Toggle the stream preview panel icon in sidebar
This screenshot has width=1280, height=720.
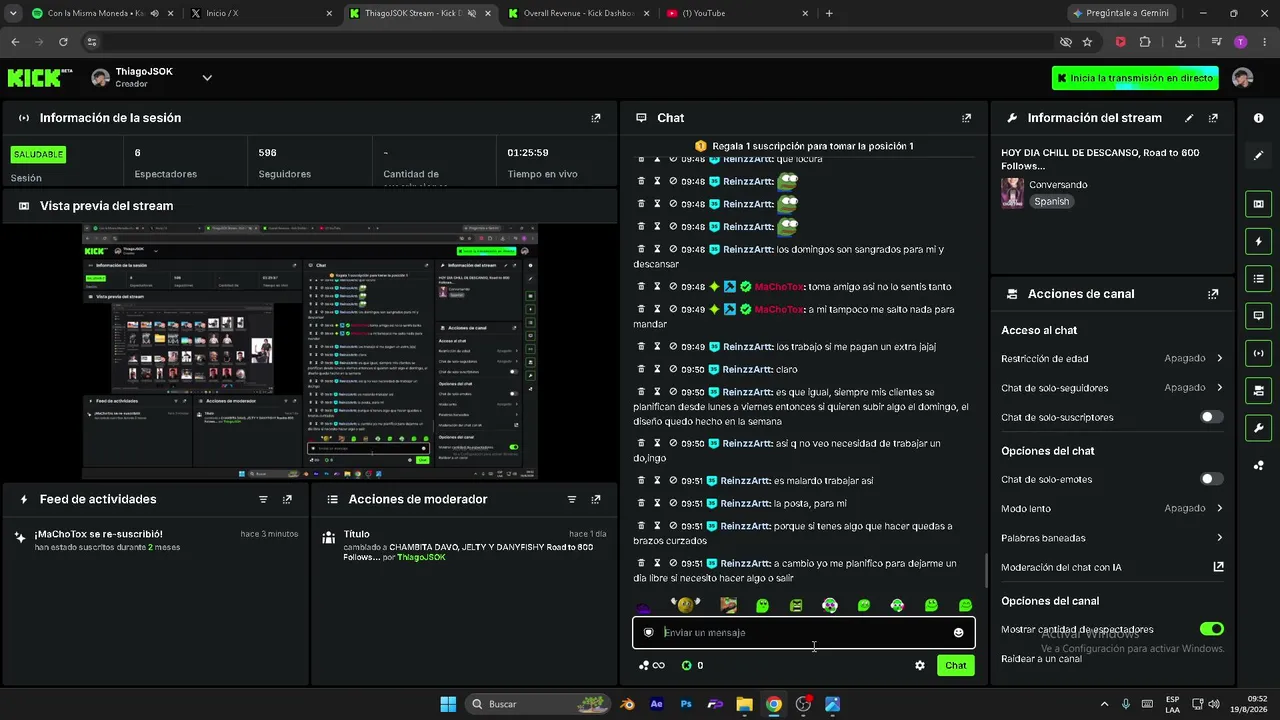(x=1258, y=204)
